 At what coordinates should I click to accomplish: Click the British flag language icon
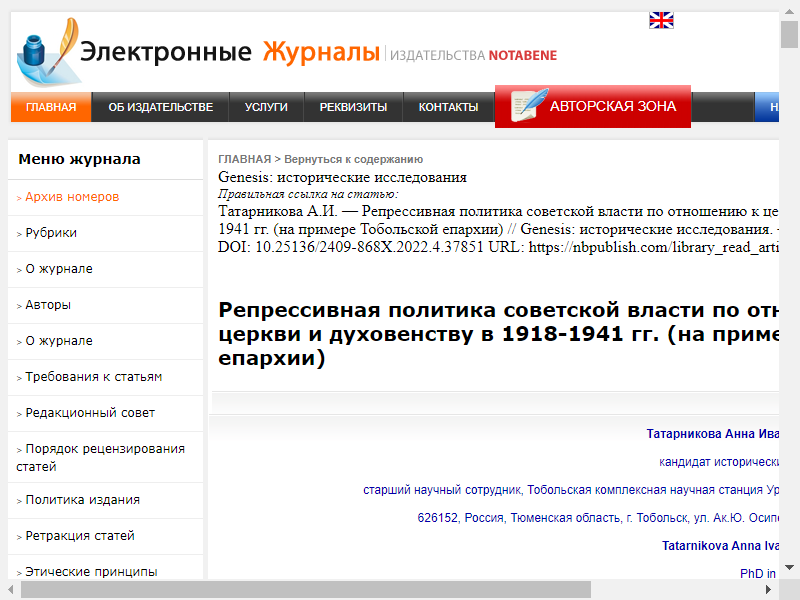click(661, 20)
